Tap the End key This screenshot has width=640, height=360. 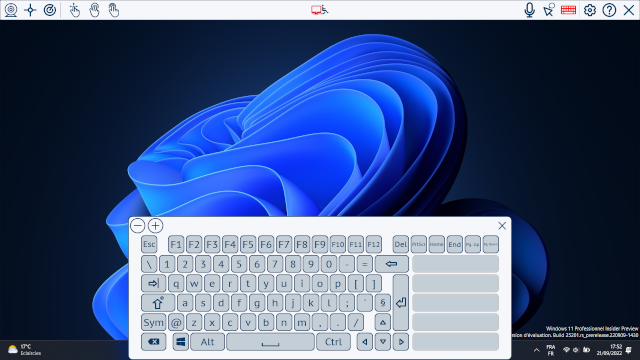[454, 244]
